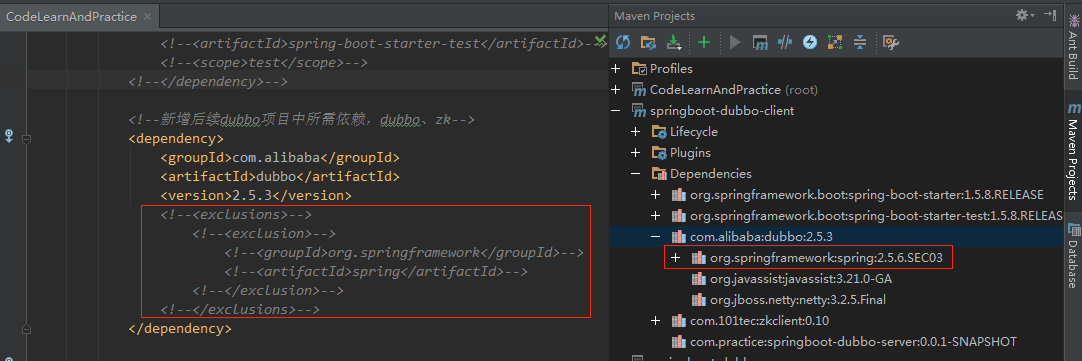Select com.101tec:zkclient:0.10 dependency
Image resolution: width=1082 pixels, height=361 pixels.
click(760, 321)
